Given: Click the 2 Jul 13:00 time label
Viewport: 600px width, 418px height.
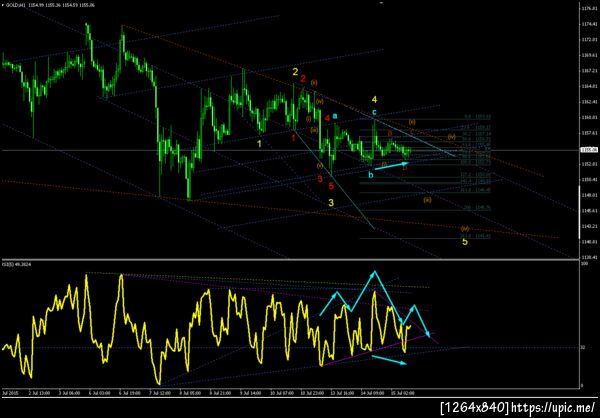Looking at the screenshot, I should tap(39, 393).
